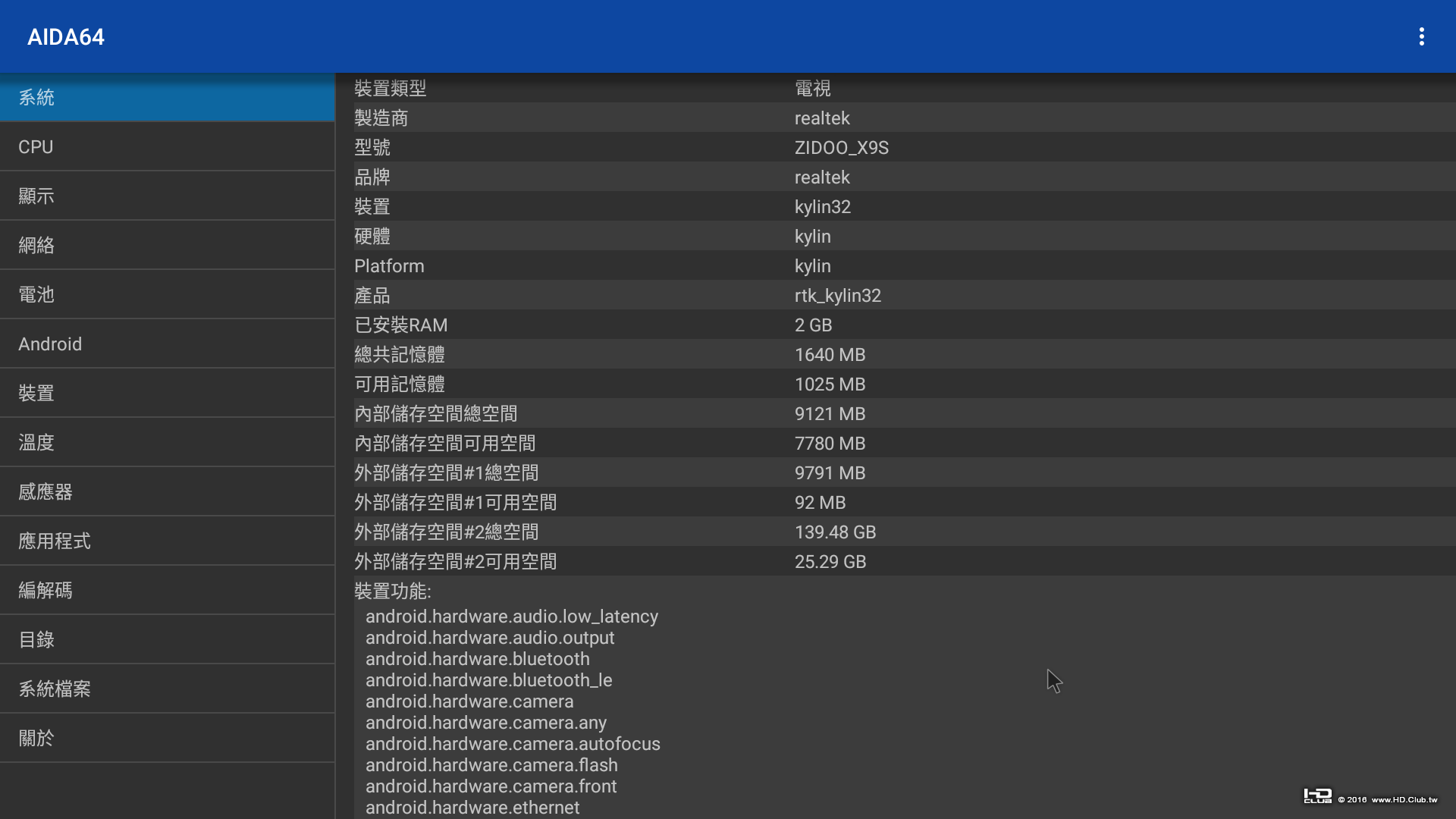Click android.hardware.bluetooth feature entry
This screenshot has height=819, width=1456.
click(x=477, y=659)
